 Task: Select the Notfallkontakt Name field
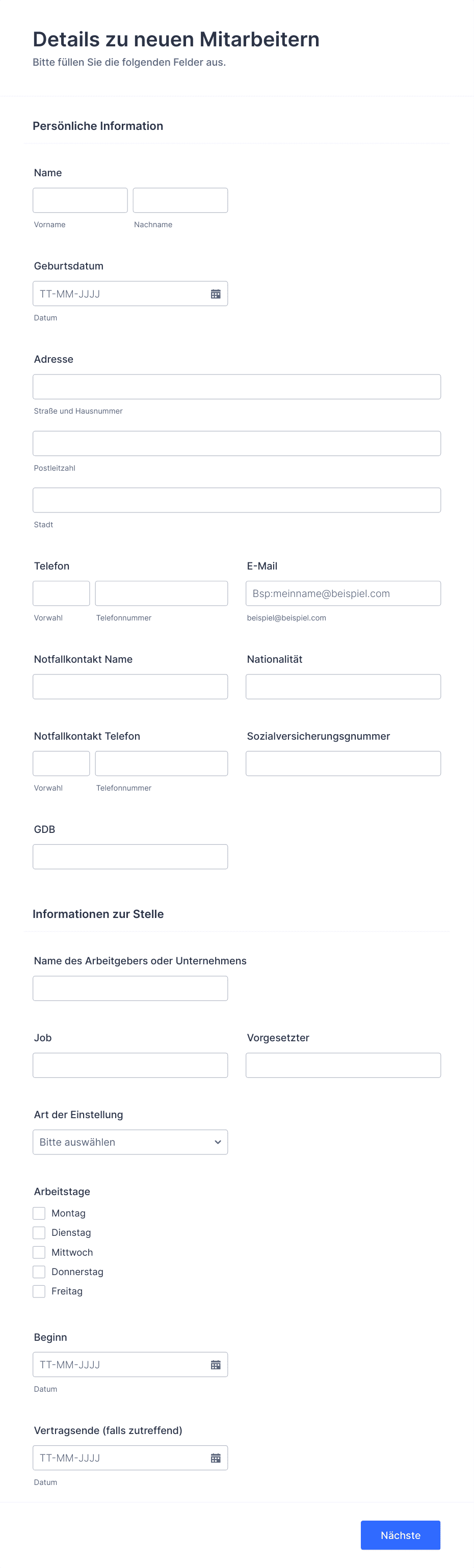click(130, 686)
